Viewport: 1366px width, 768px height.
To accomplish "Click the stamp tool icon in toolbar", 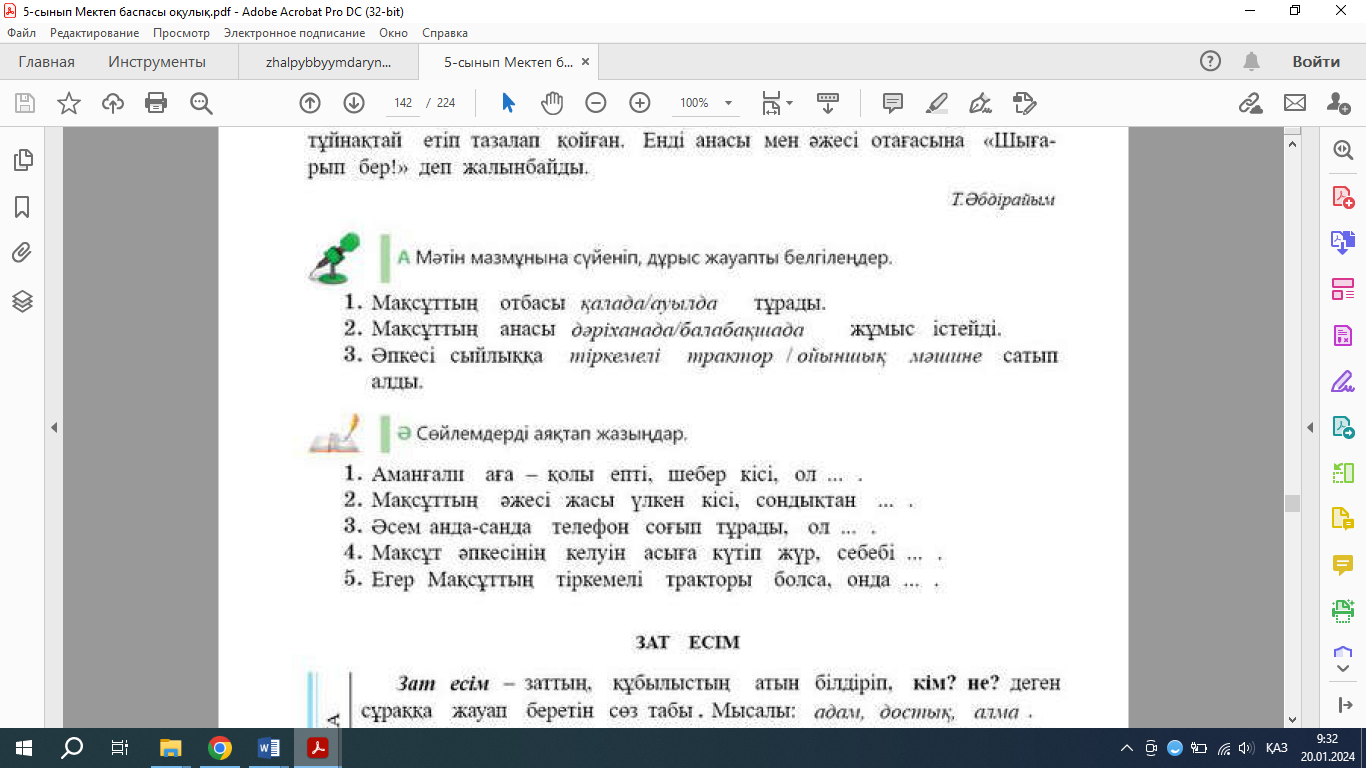I will point(1025,103).
